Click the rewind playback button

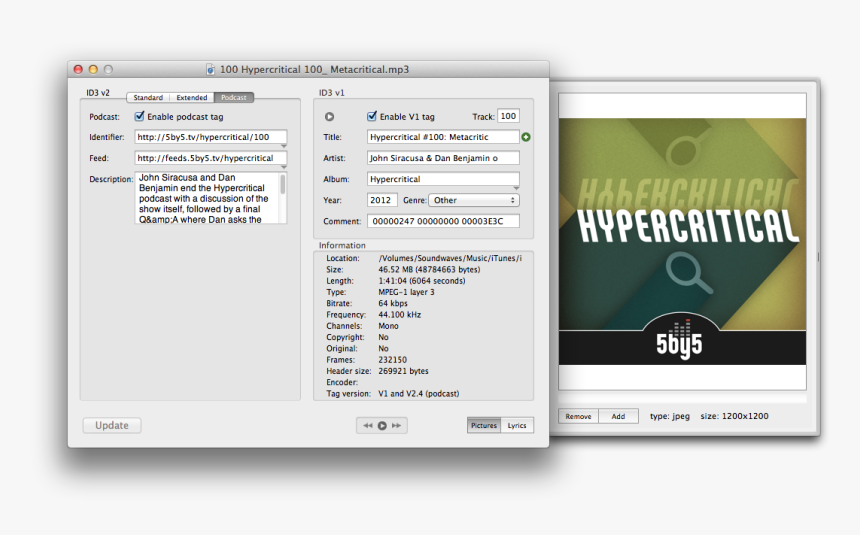368,425
